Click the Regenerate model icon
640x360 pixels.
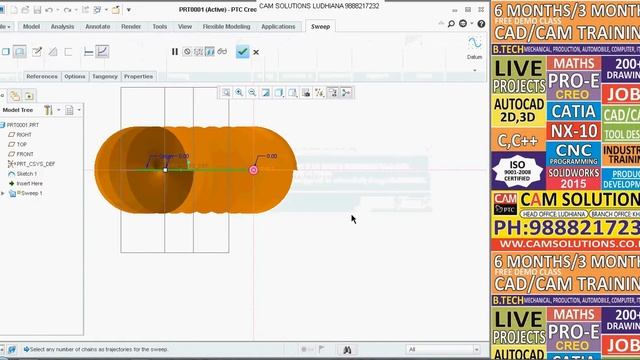[86, 9]
